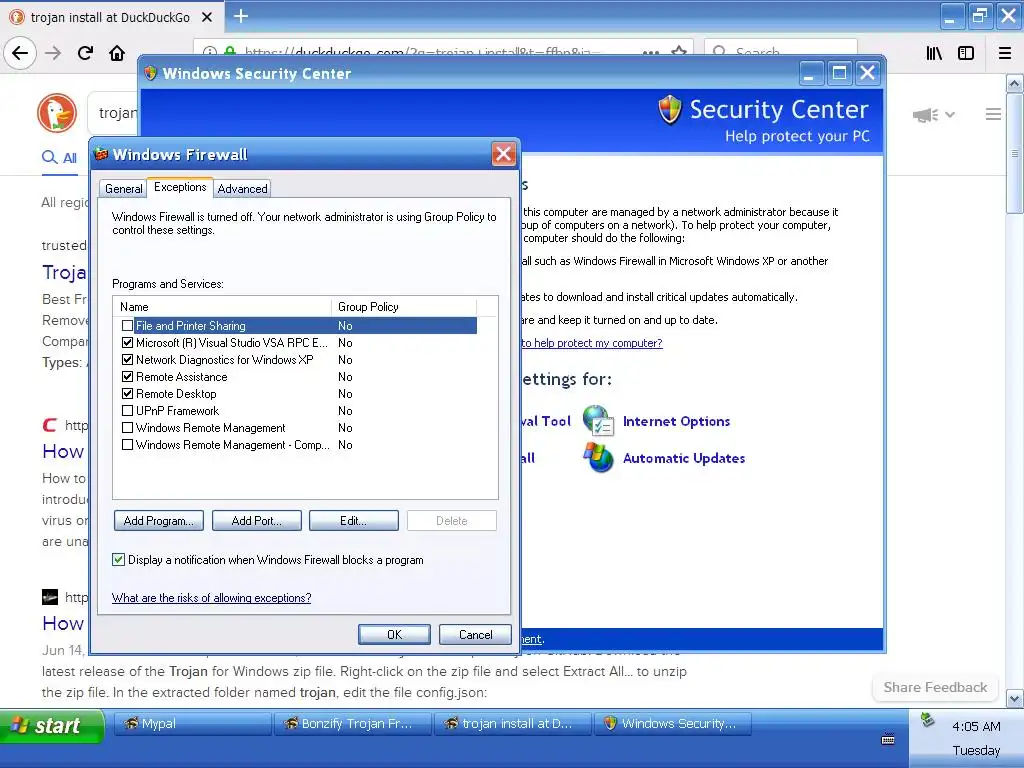Screen dimensions: 1024x768
Task: Click Cancel in Windows Firewall dialog
Action: click(x=475, y=634)
